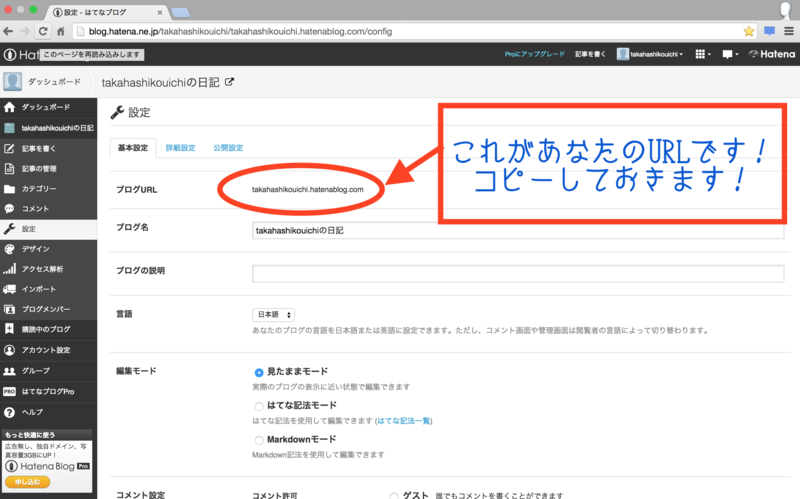Click the blue chat extension icon

769,31
